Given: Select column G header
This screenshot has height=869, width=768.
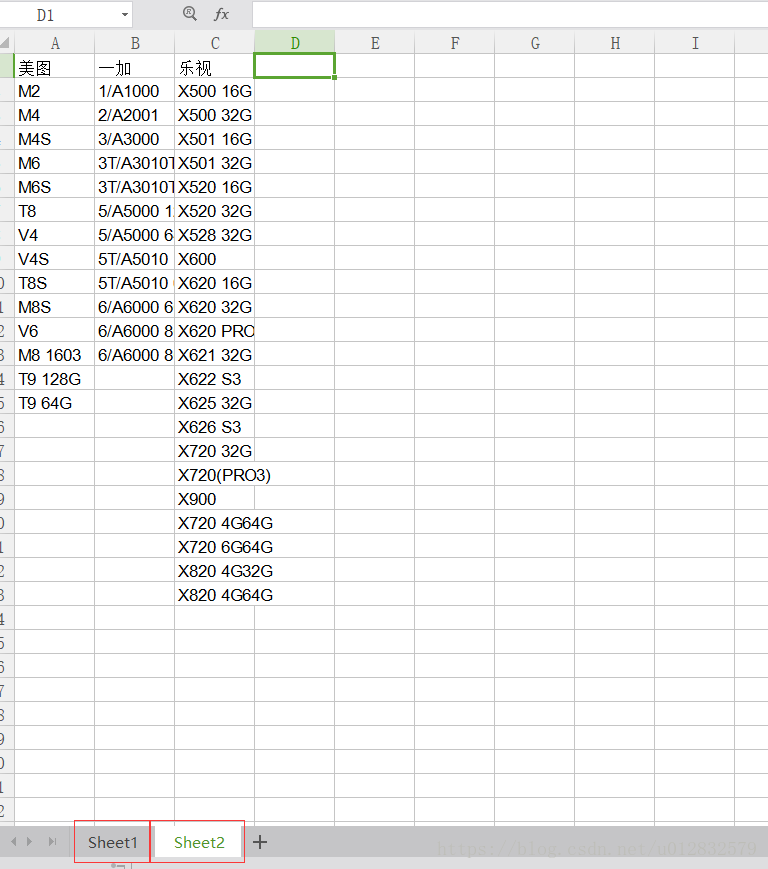Looking at the screenshot, I should pos(535,43).
